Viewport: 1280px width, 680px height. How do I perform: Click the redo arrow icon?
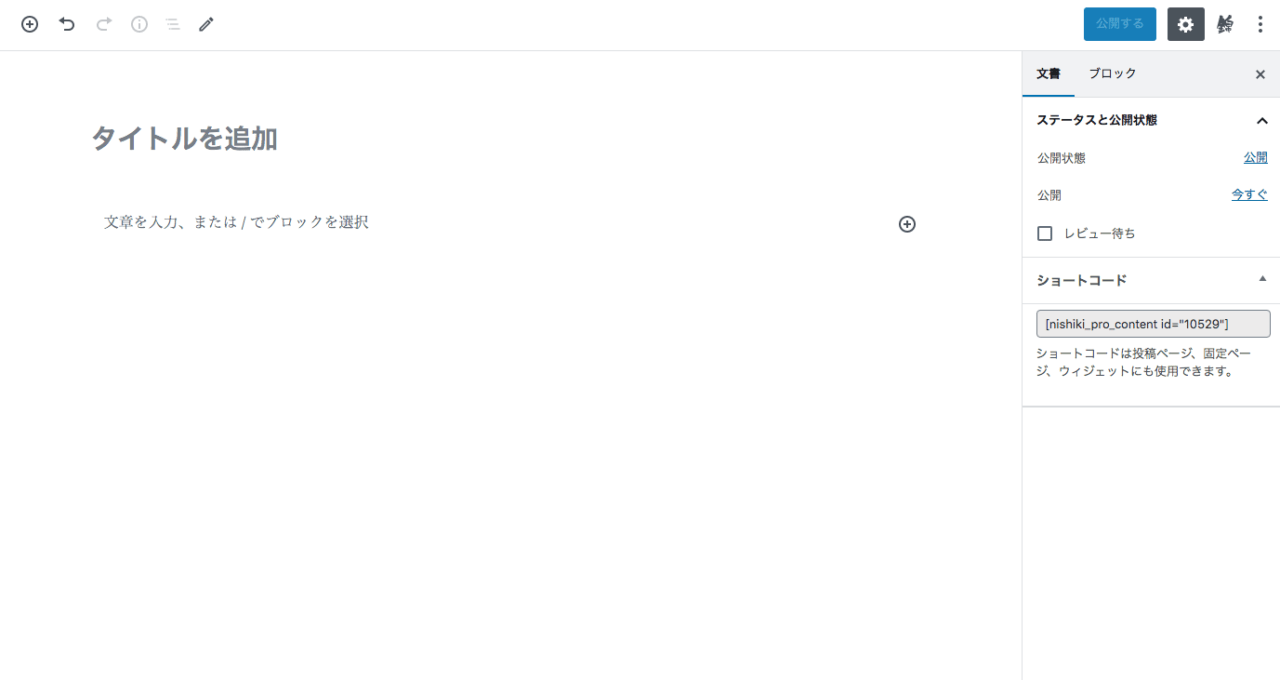pyautogui.click(x=103, y=24)
